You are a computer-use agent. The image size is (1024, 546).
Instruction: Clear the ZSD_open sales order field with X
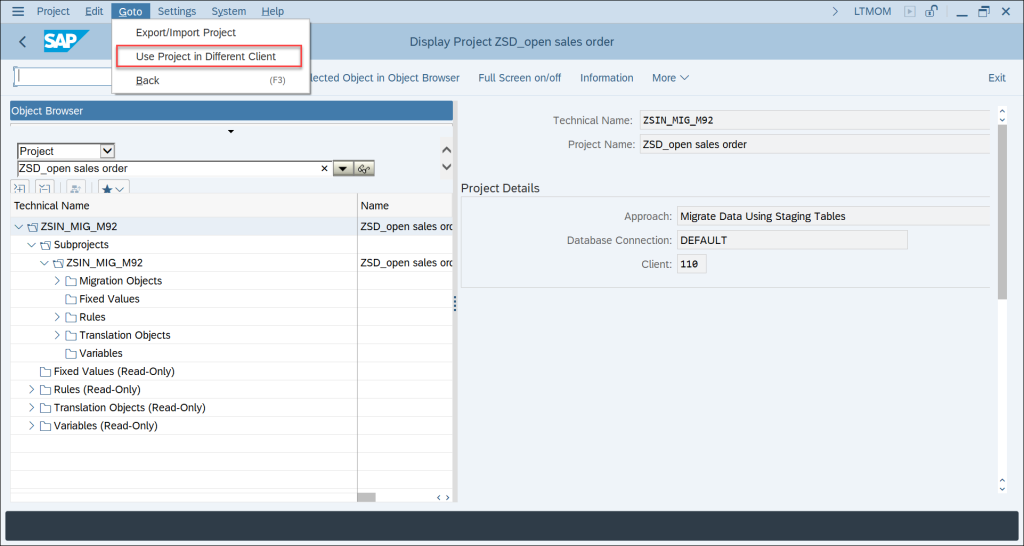click(x=325, y=169)
